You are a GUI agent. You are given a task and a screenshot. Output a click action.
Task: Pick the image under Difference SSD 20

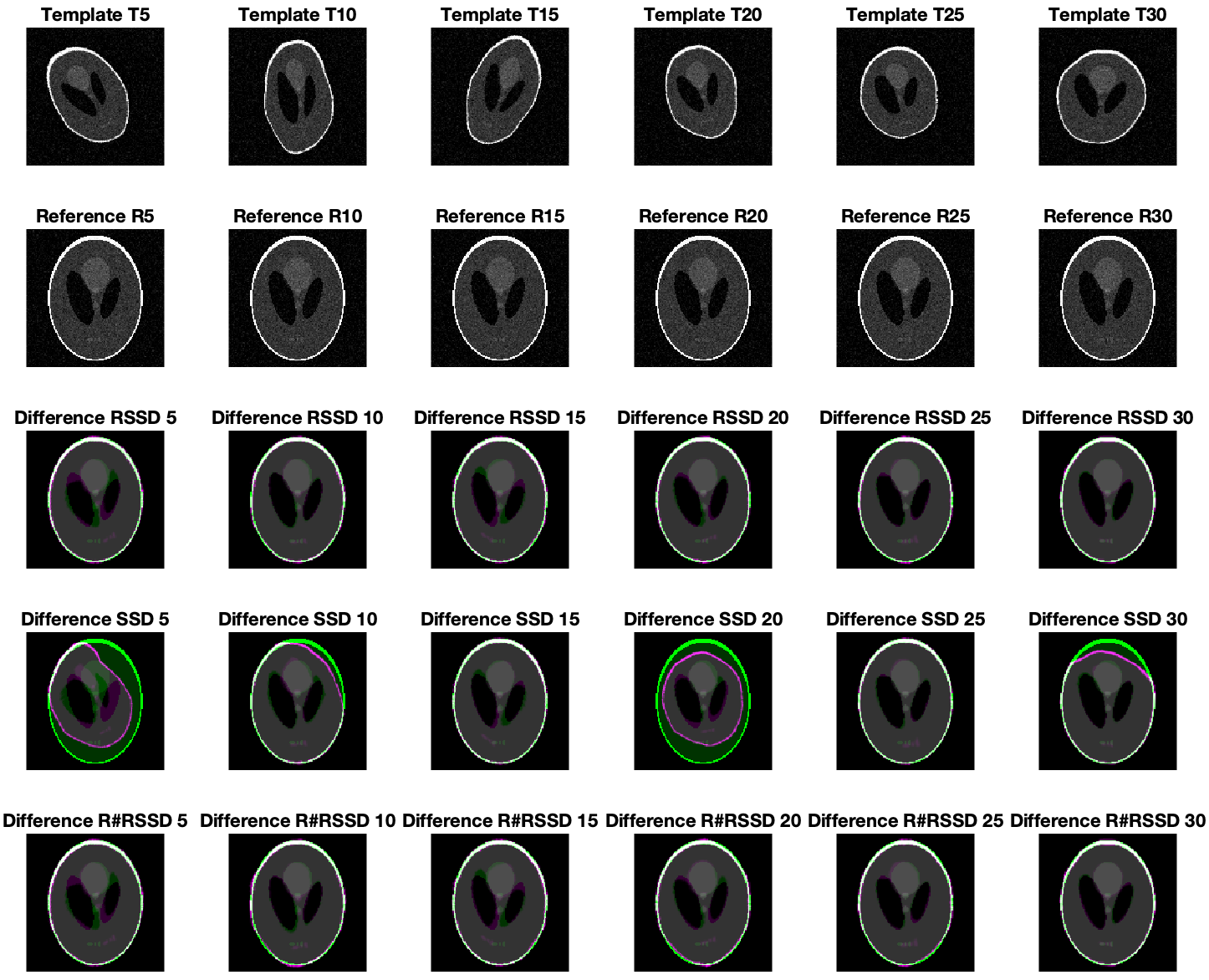pos(703,701)
